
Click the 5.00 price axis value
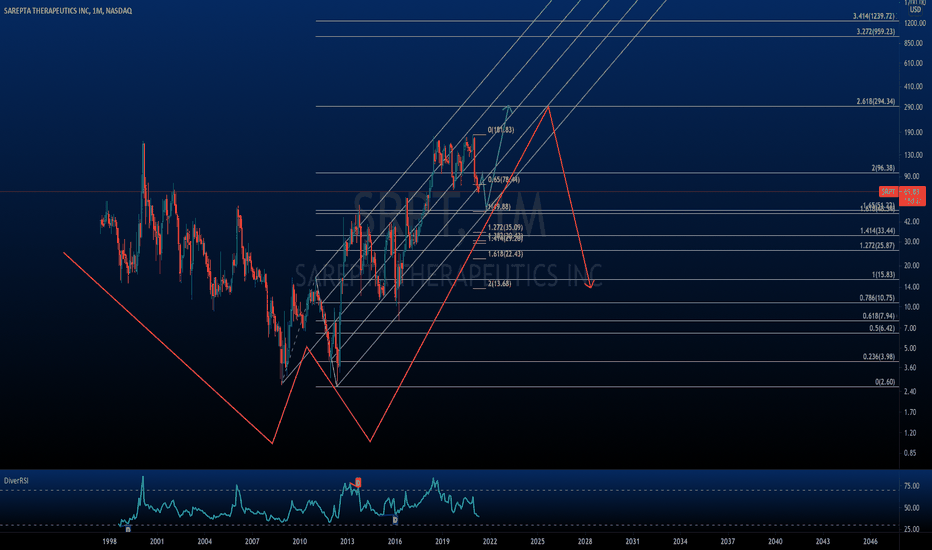click(x=910, y=348)
